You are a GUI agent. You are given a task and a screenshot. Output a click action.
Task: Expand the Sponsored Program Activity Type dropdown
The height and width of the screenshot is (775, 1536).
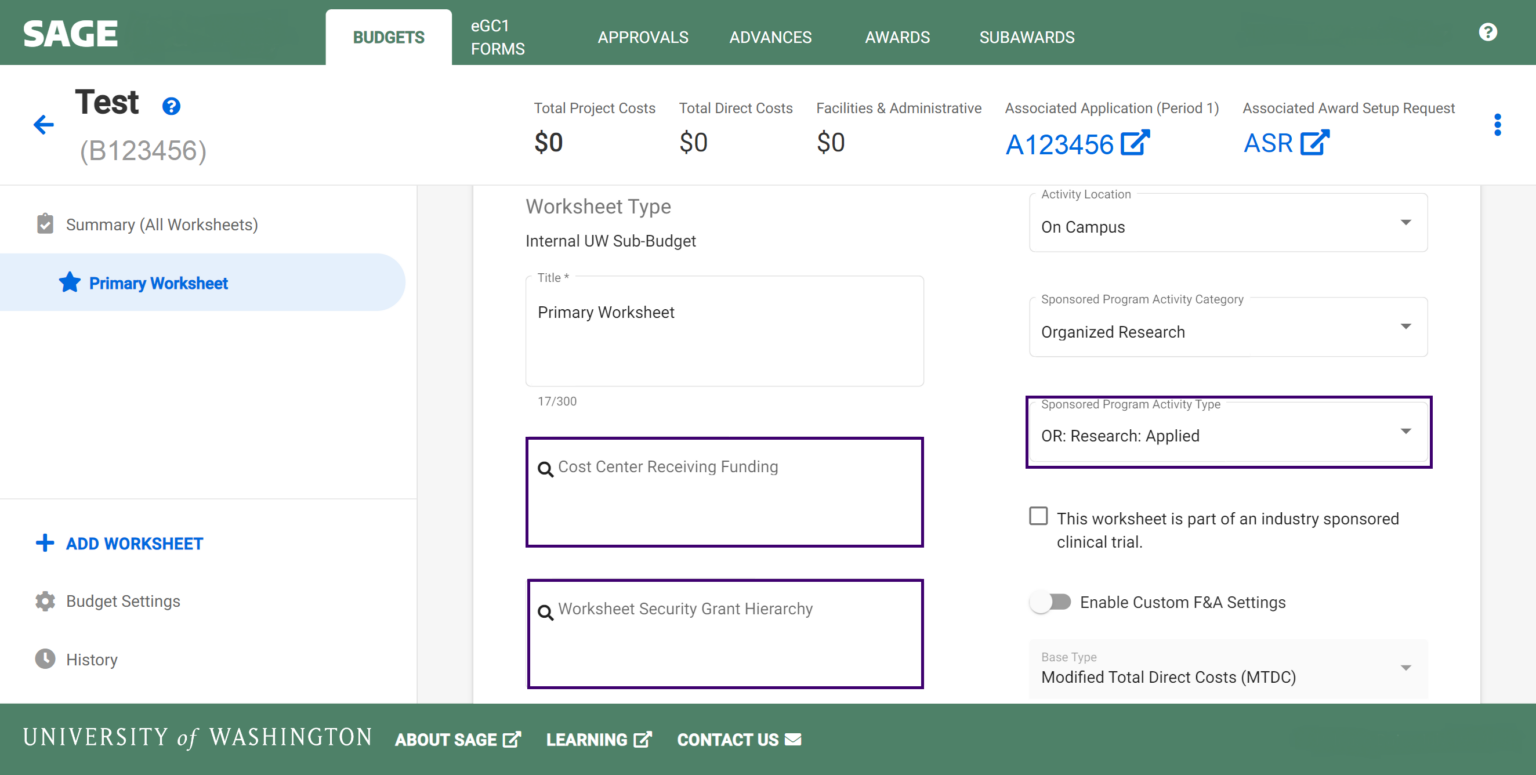coord(1406,431)
